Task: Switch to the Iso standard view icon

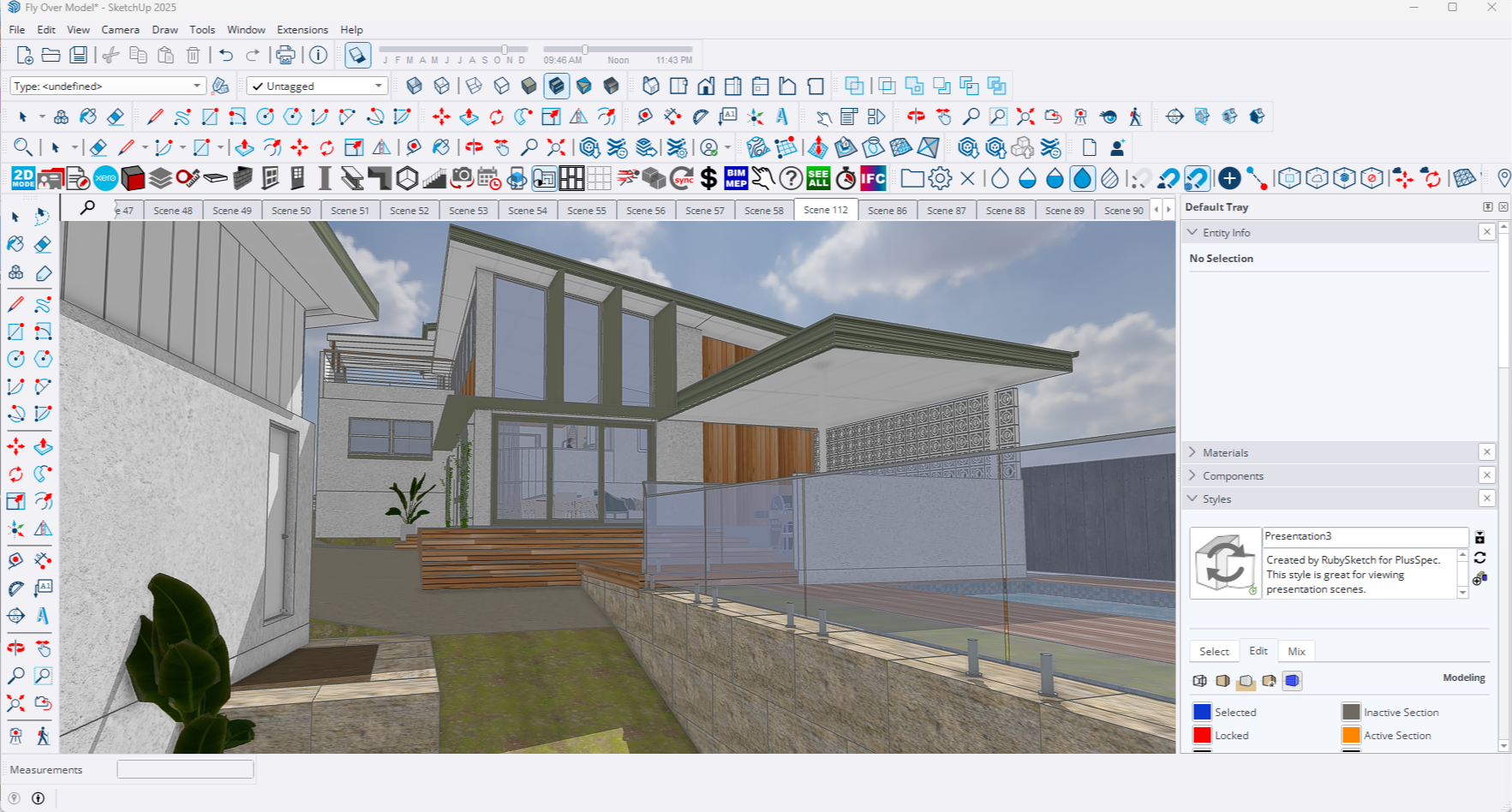Action: point(651,86)
